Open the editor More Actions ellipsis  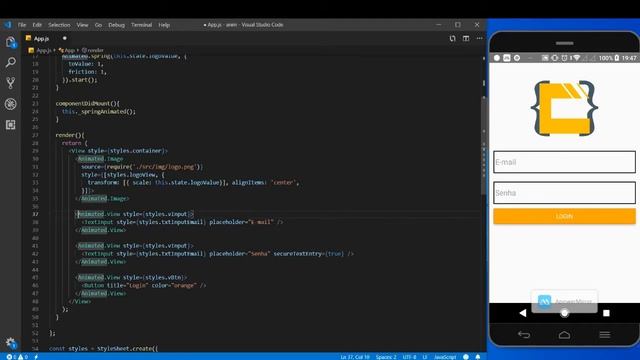[479, 38]
